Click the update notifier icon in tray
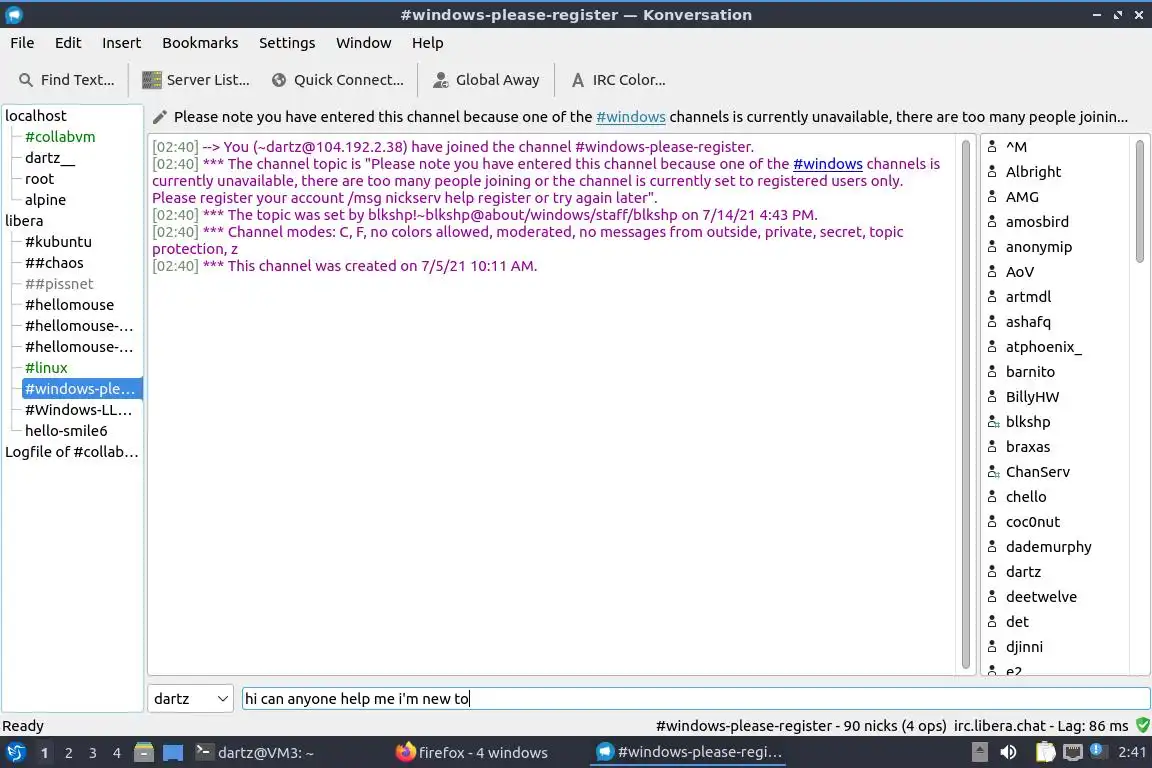The height and width of the screenshot is (768, 1152). pyautogui.click(x=1097, y=750)
